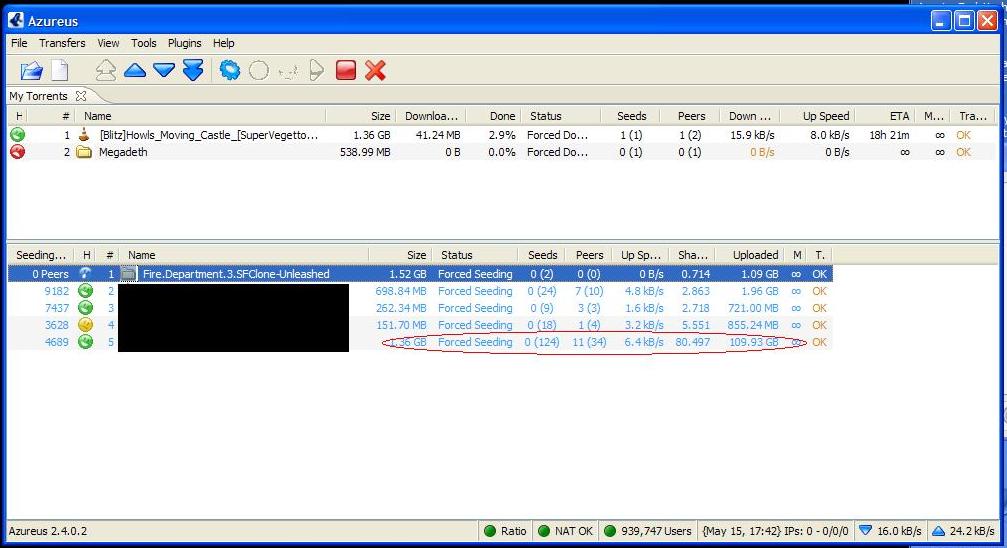
Task: Sort downloads by Downloa... column header
Action: click(430, 116)
